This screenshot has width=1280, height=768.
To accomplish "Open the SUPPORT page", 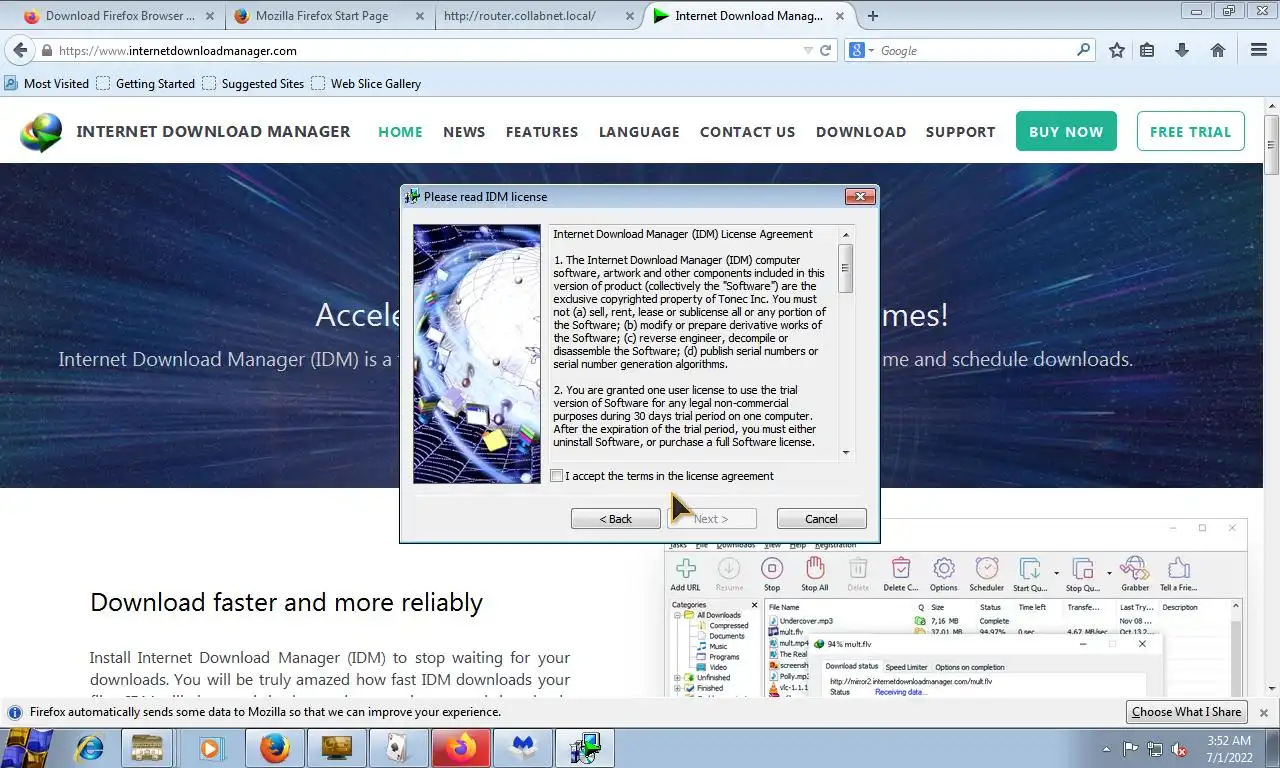I will (961, 132).
